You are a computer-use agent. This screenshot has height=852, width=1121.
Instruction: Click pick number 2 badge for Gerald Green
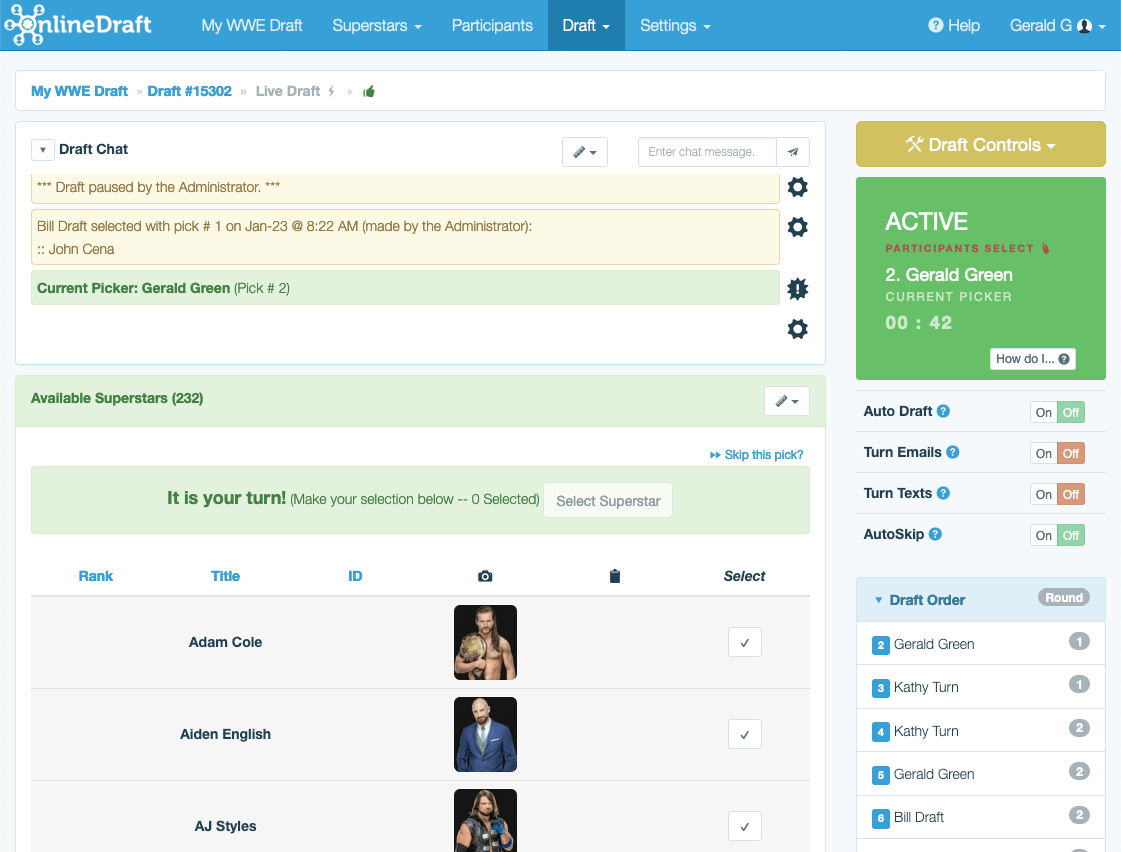pyautogui.click(x=881, y=645)
